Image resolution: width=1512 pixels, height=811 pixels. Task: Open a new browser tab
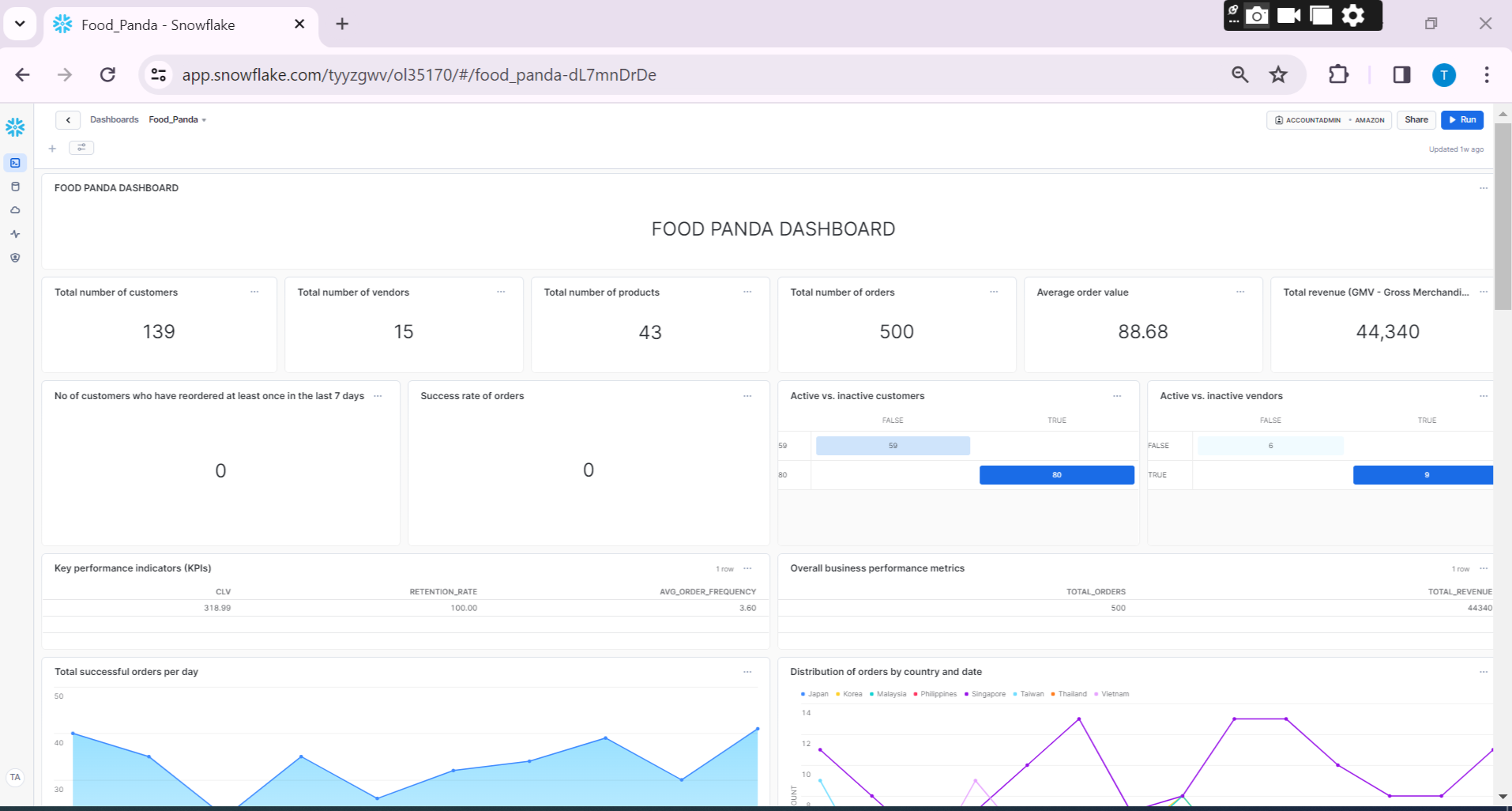(342, 25)
